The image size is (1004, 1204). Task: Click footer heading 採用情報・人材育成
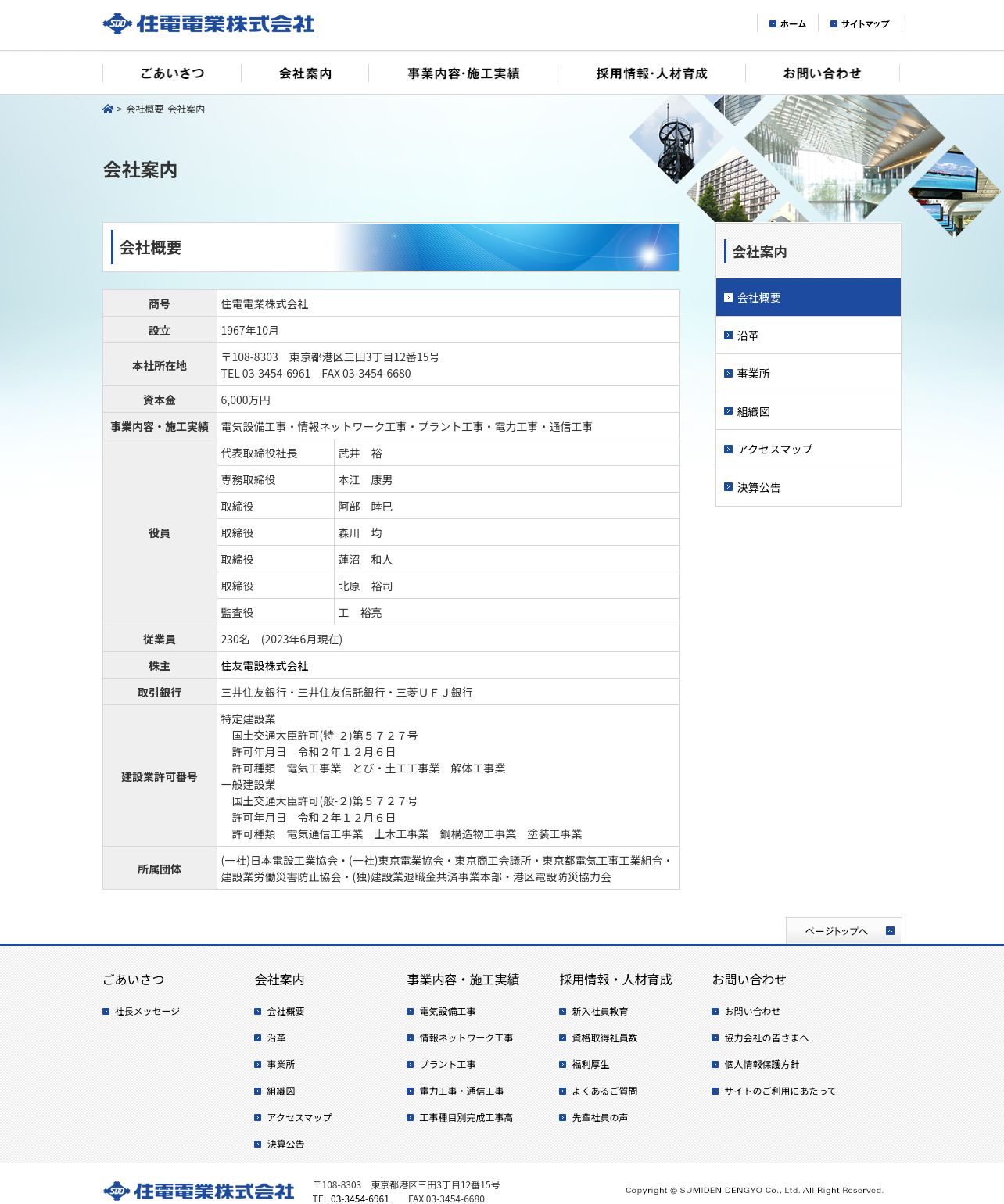click(615, 980)
